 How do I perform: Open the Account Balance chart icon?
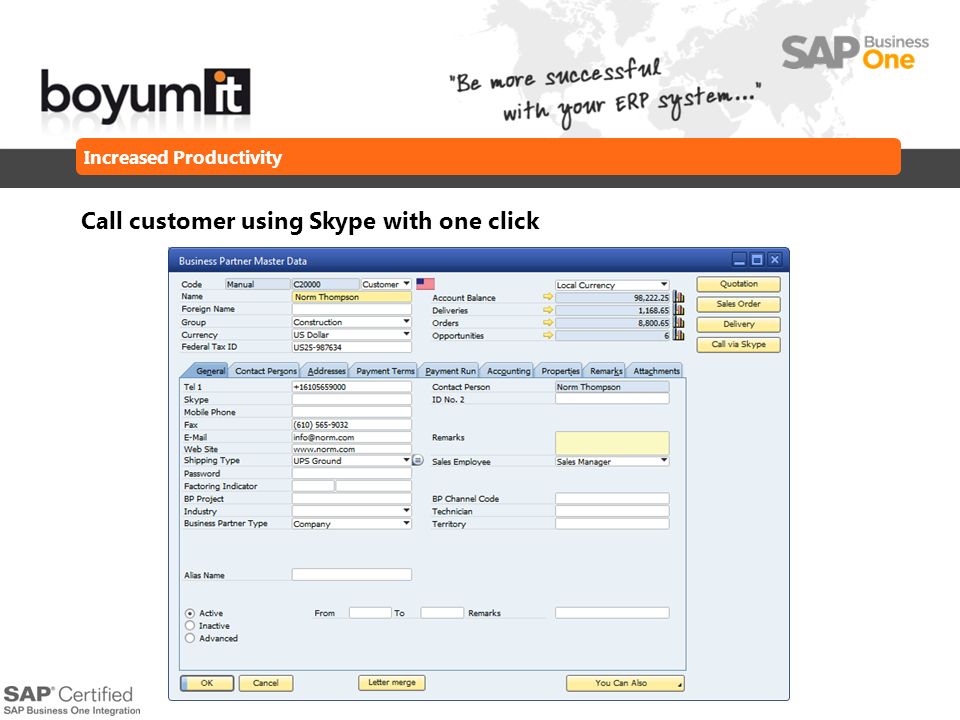pyautogui.click(x=678, y=297)
